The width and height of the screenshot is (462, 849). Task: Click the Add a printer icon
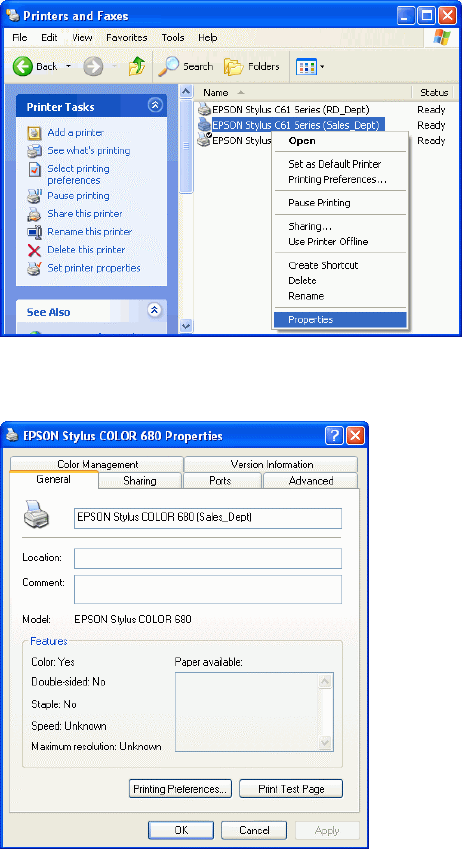[34, 133]
